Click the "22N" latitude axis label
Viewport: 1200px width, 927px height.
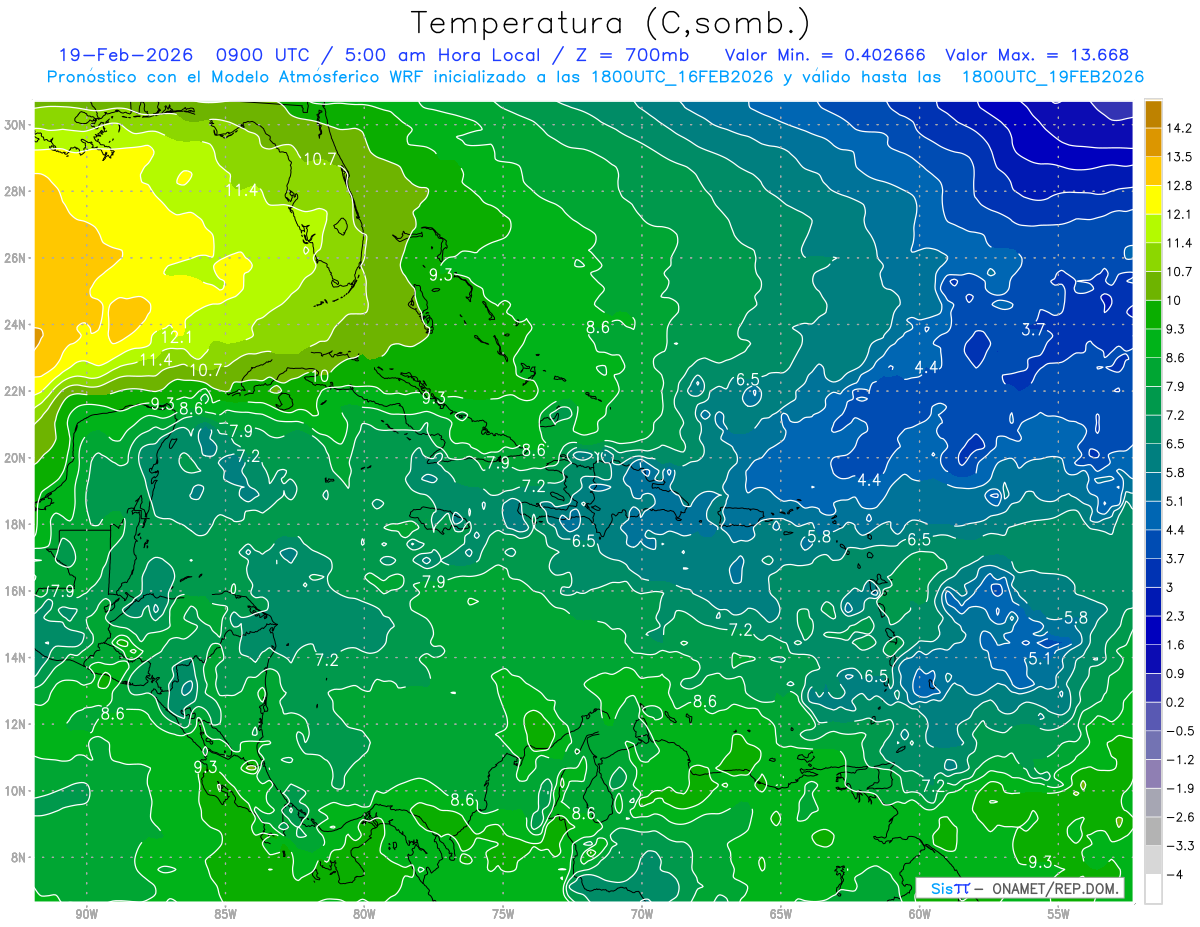(x=17, y=391)
